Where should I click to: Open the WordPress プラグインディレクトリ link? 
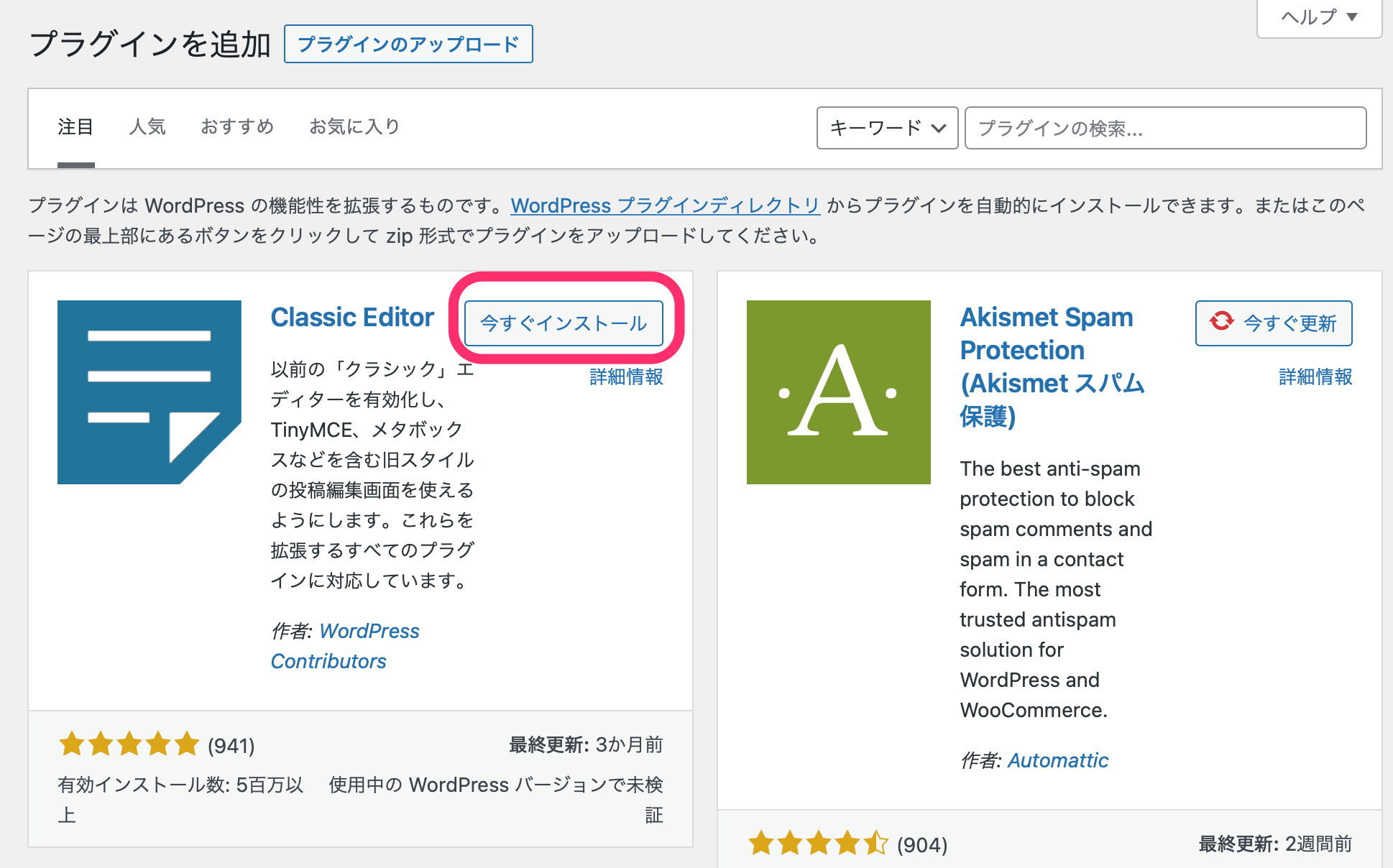[665, 206]
